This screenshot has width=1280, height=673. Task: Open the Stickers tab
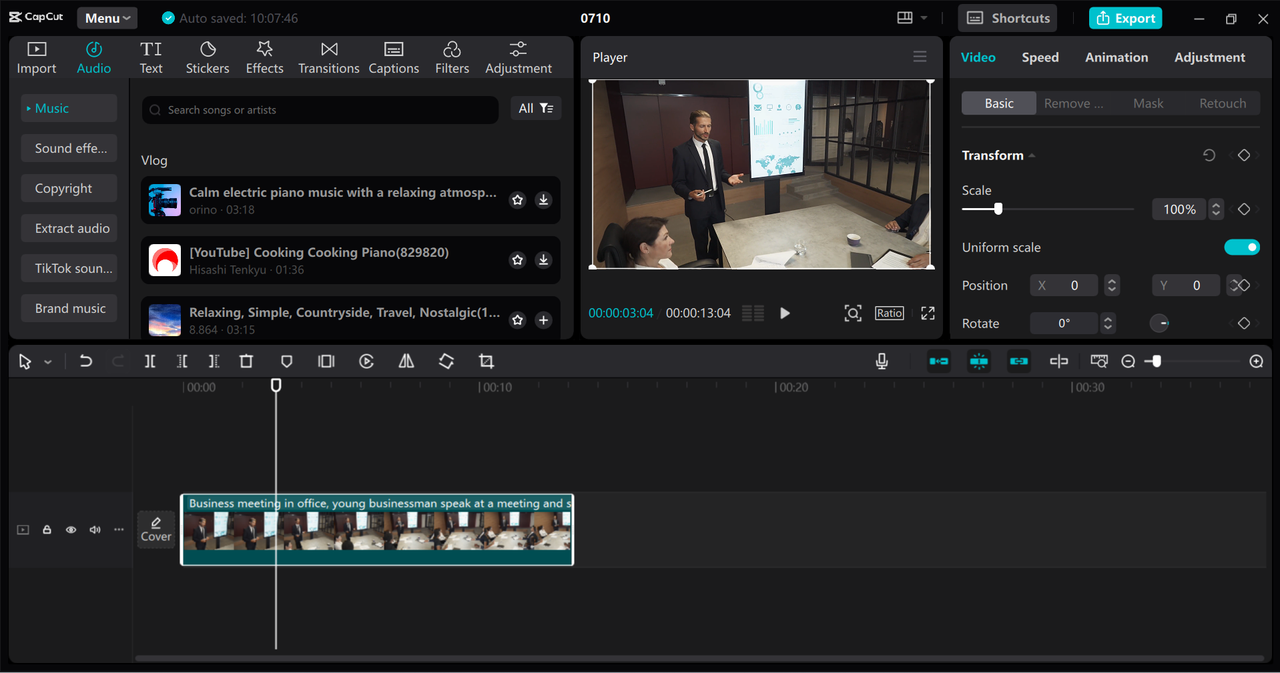coord(207,58)
